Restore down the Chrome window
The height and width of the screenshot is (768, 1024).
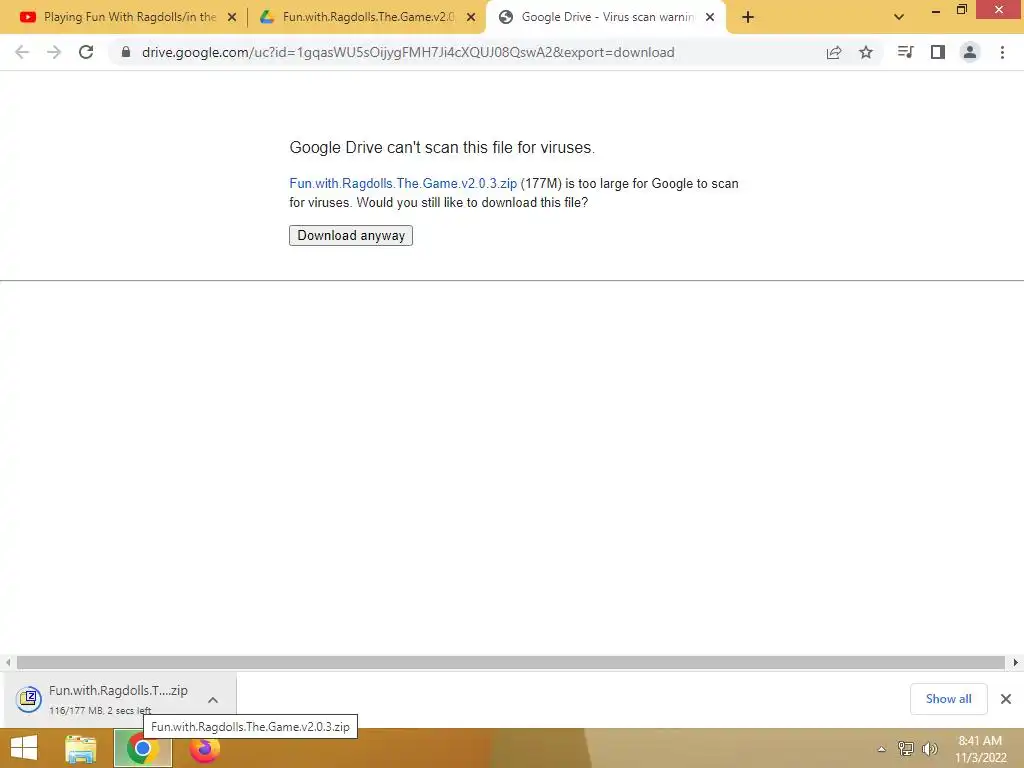coord(961,9)
